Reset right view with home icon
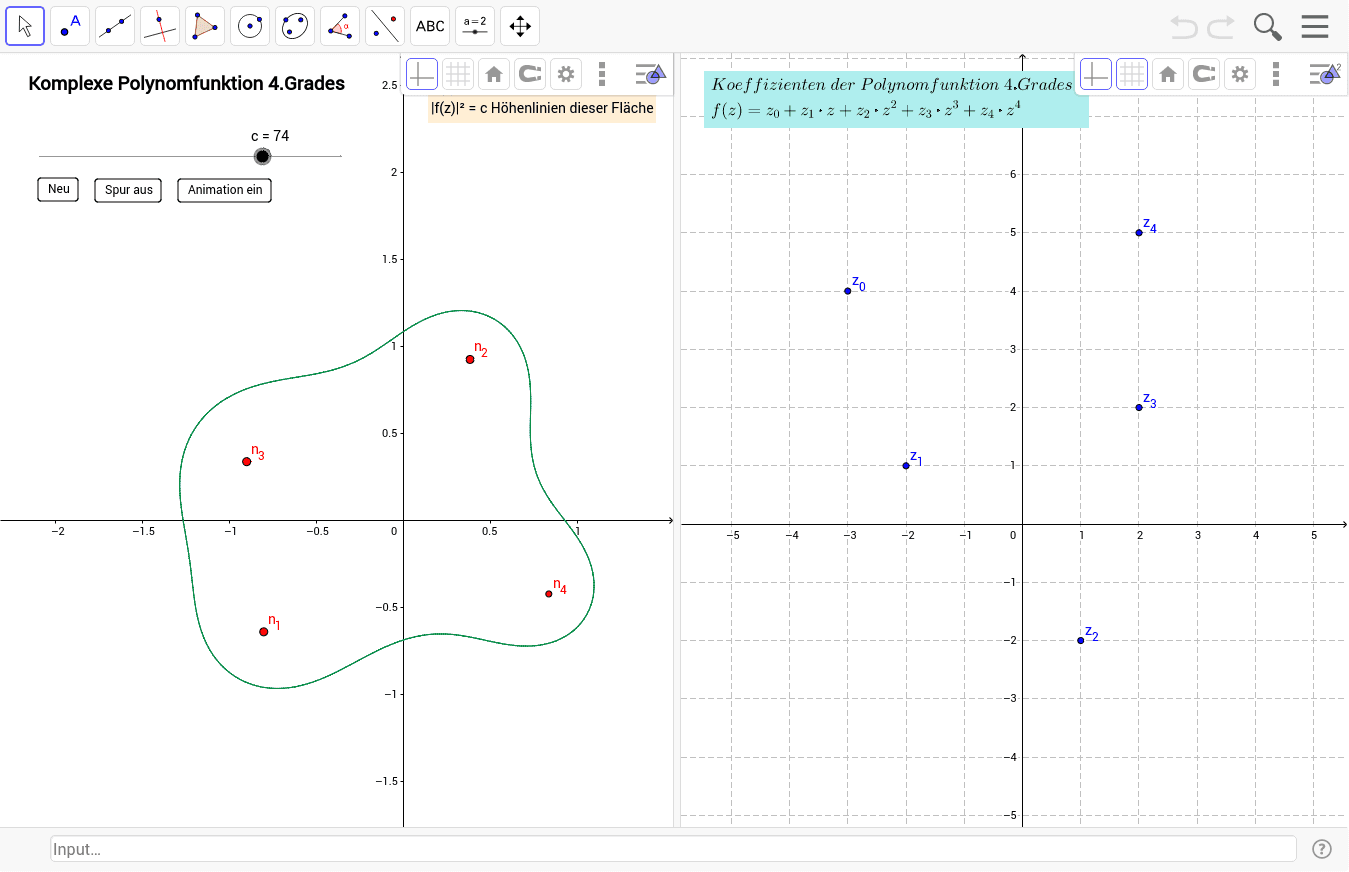The image size is (1349, 872). pos(1167,73)
